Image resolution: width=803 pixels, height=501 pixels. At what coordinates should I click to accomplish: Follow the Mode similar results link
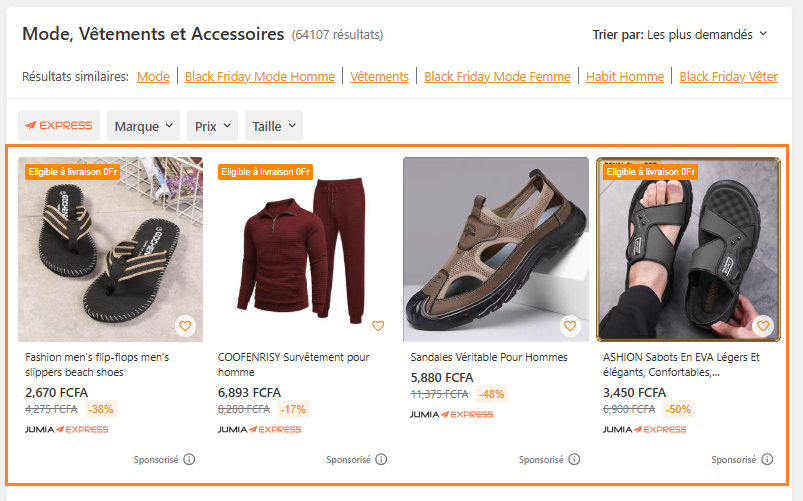[153, 77]
